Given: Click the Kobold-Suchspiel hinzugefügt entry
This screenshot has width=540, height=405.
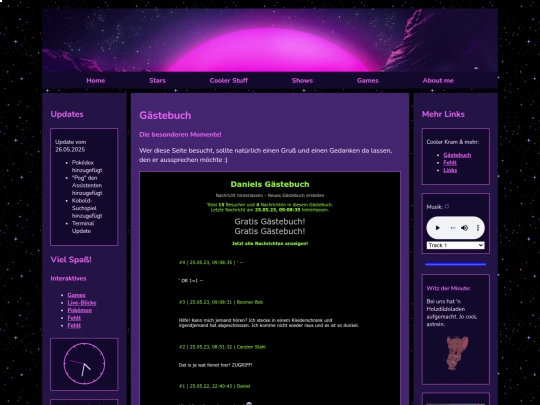Looking at the screenshot, I should click(x=87, y=208).
